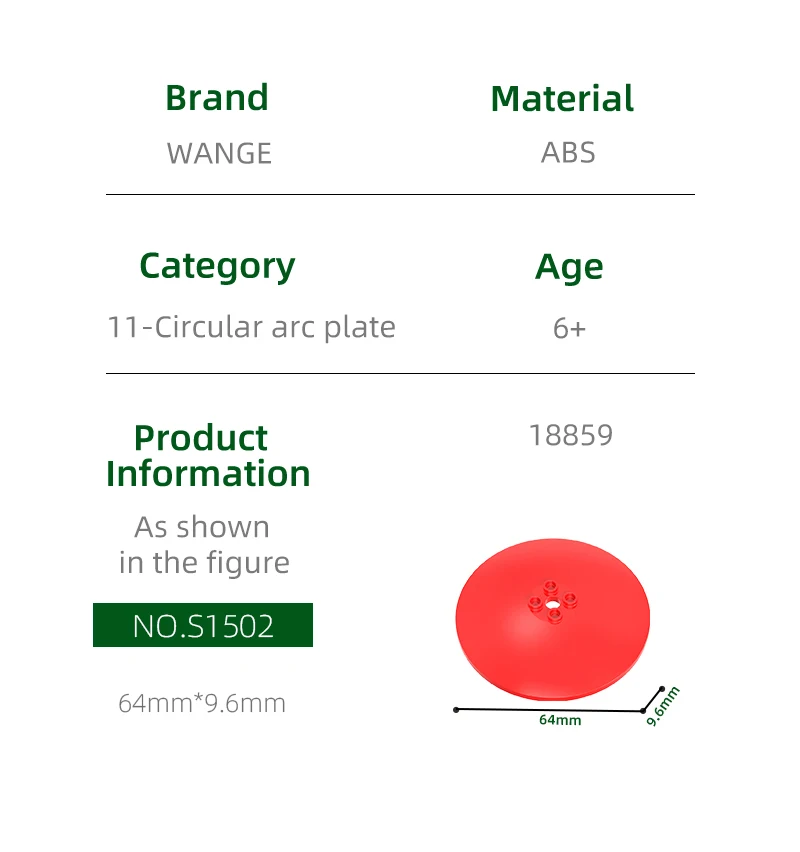Select the 6+ age value
Screen dimensions: 800x852
click(569, 328)
